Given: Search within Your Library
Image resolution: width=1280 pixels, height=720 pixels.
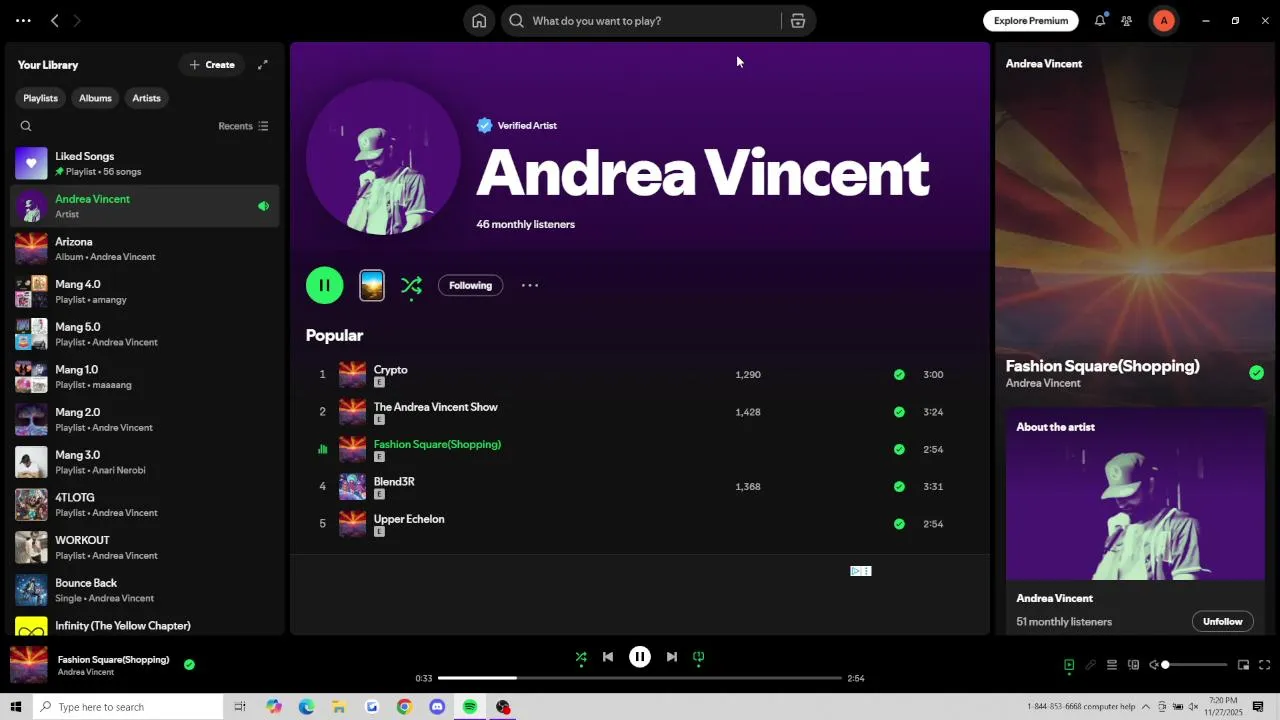Looking at the screenshot, I should point(26,126).
